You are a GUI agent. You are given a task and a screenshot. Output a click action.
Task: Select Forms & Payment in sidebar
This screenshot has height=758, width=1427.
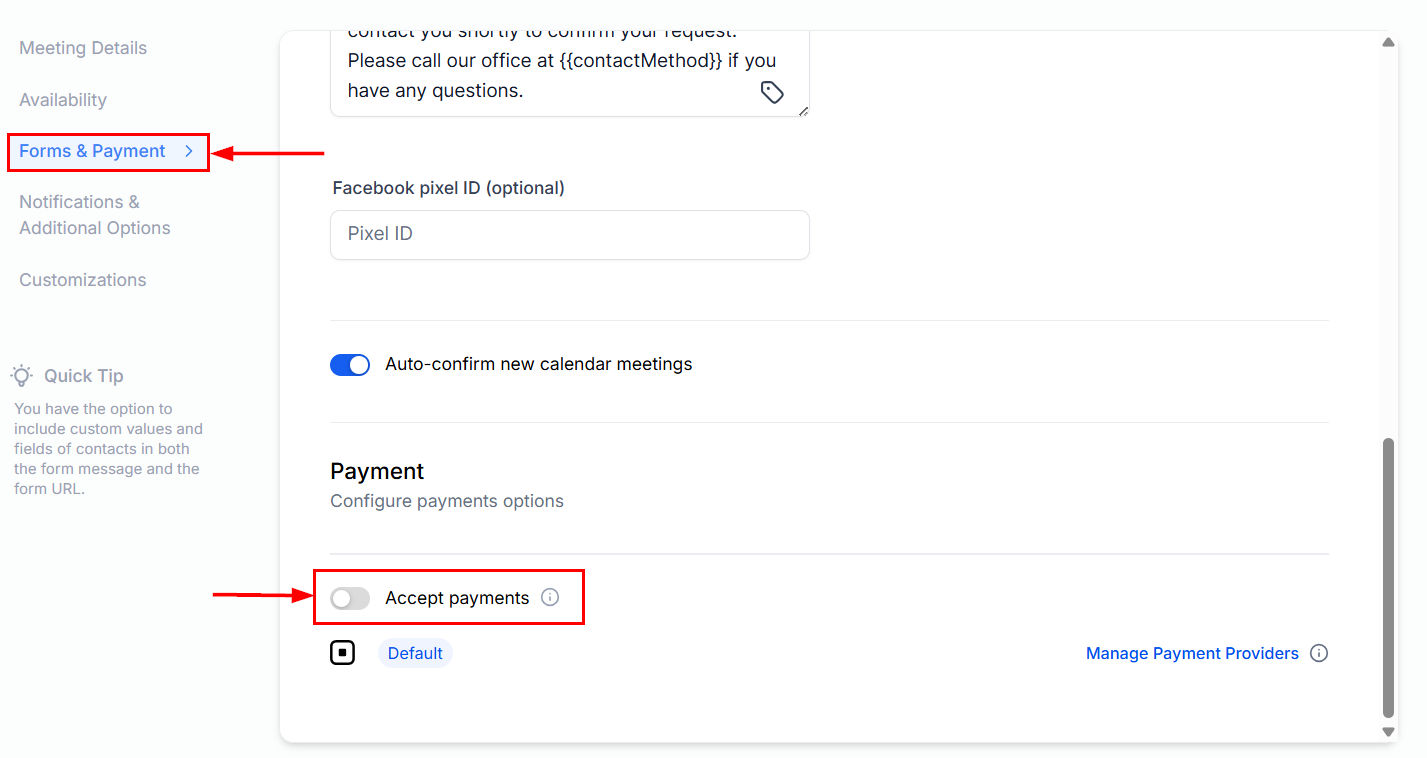click(92, 151)
